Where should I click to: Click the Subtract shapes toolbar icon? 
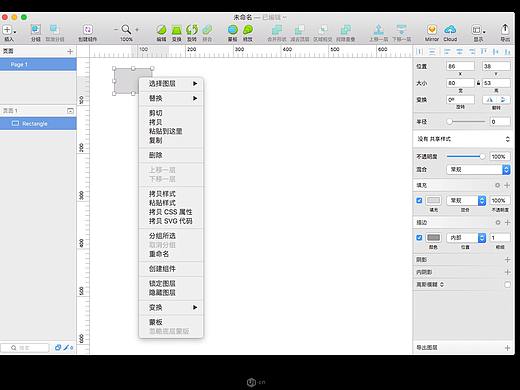click(x=299, y=30)
